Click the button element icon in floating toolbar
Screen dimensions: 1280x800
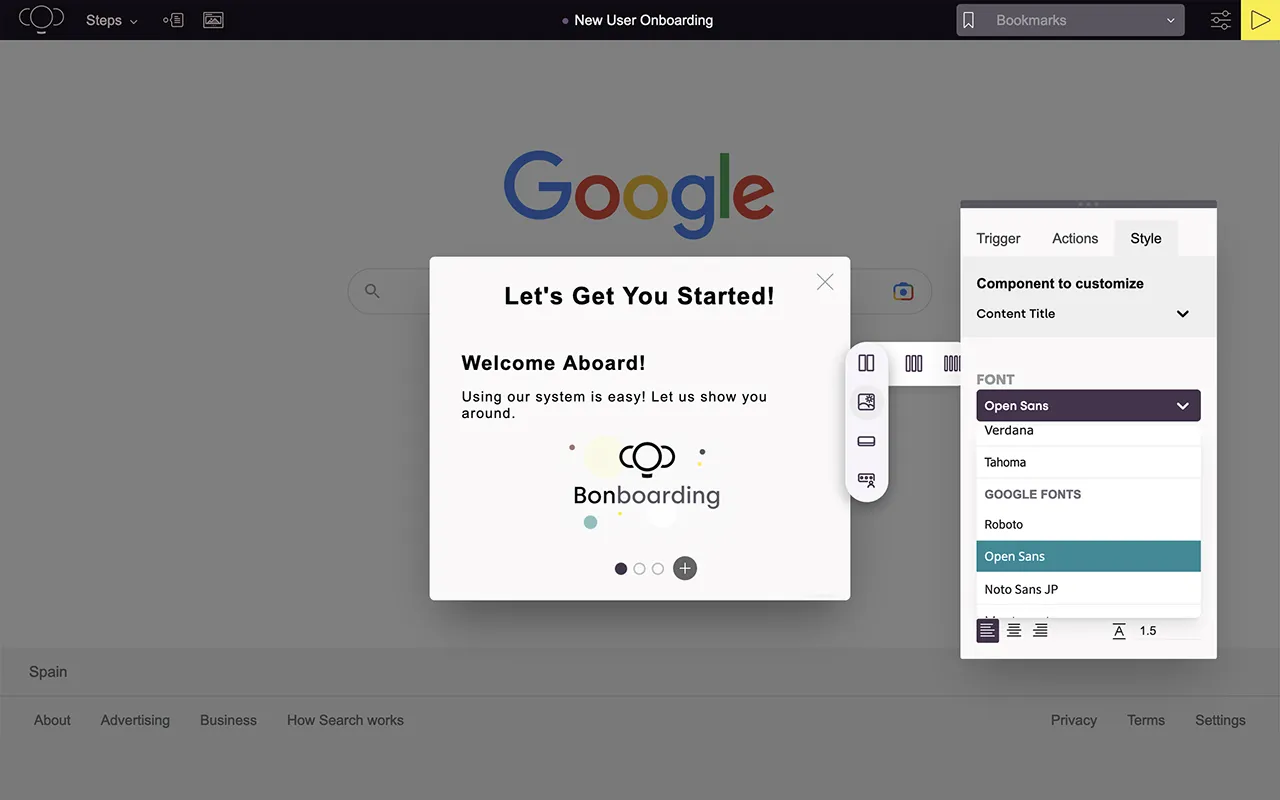click(866, 440)
